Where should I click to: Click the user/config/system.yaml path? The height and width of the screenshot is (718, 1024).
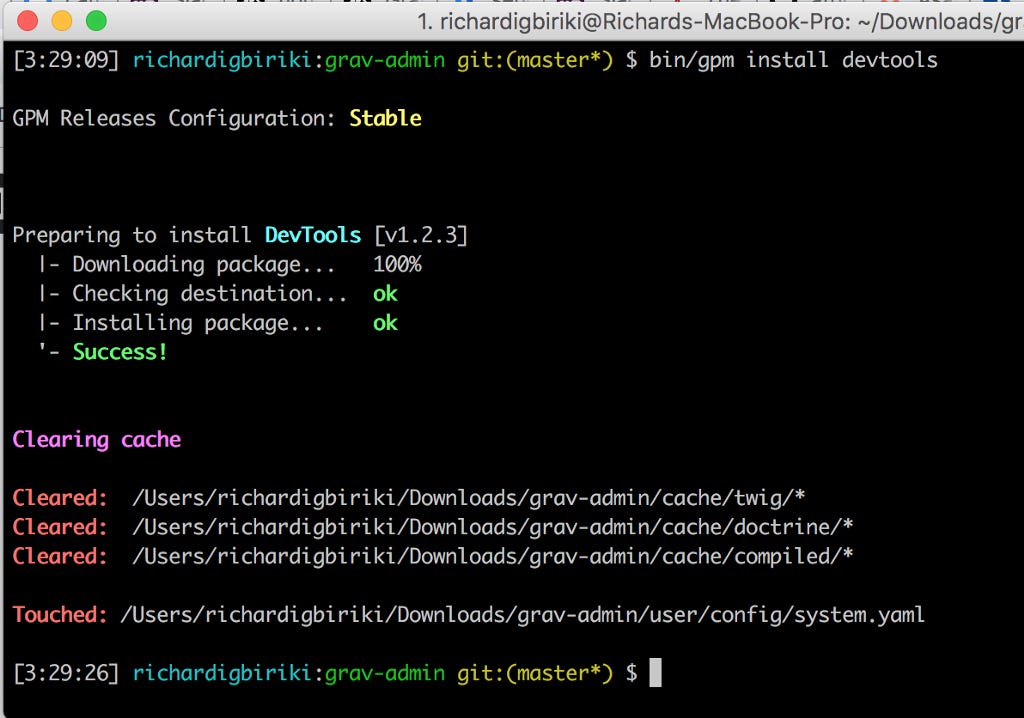522,615
